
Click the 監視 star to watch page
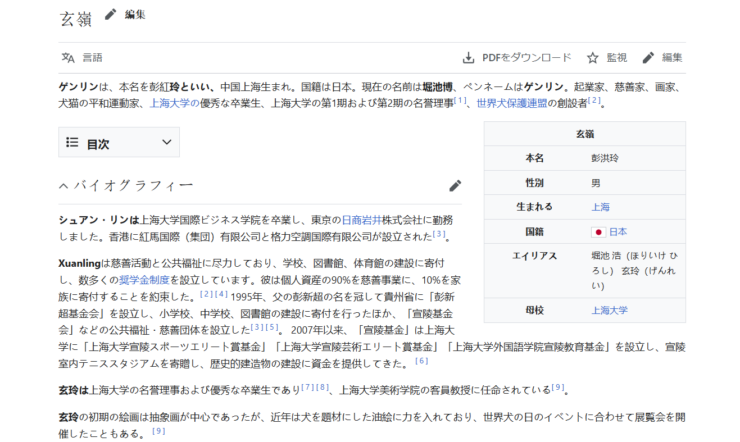606,58
